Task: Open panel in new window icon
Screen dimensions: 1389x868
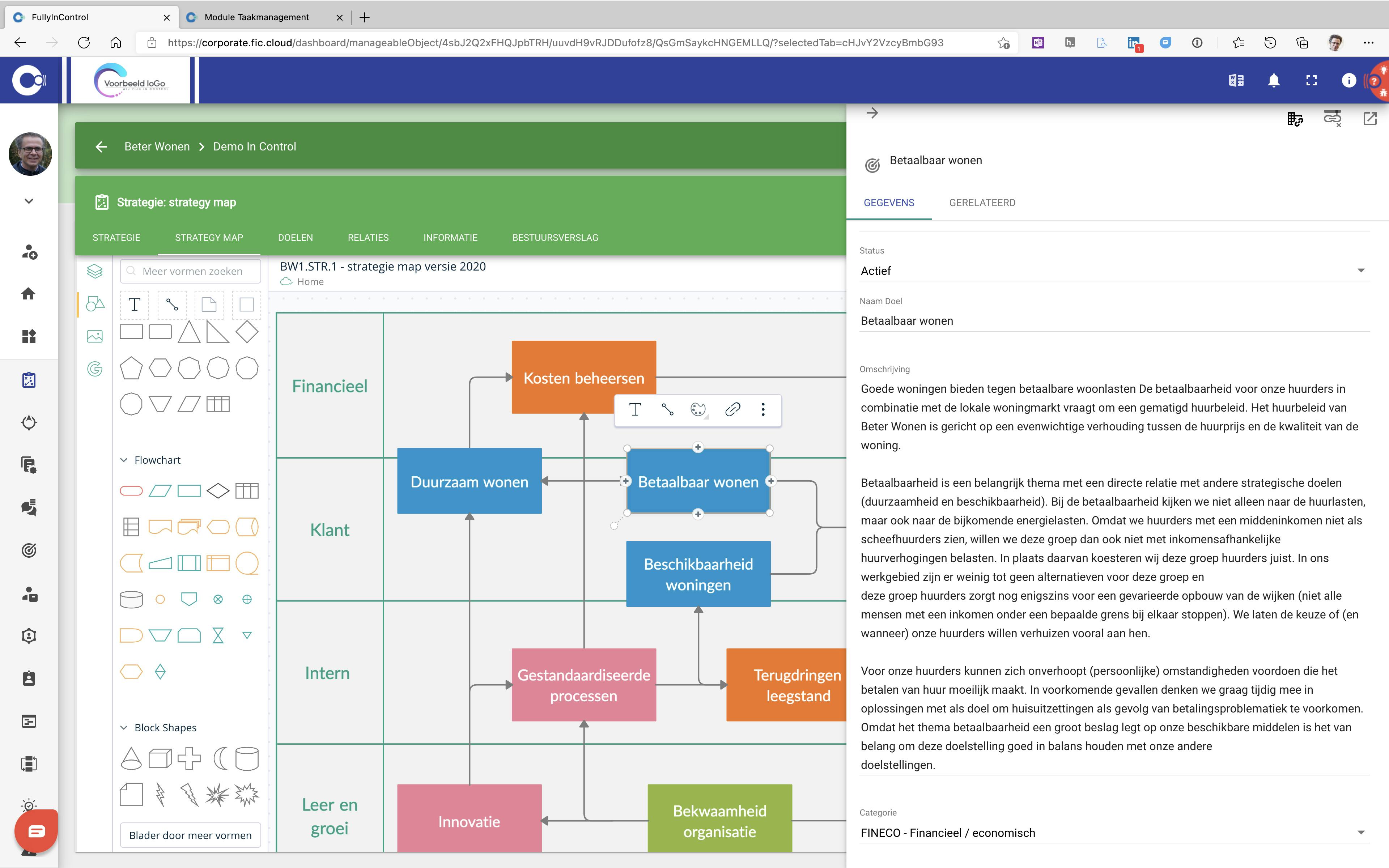Action: click(1369, 119)
